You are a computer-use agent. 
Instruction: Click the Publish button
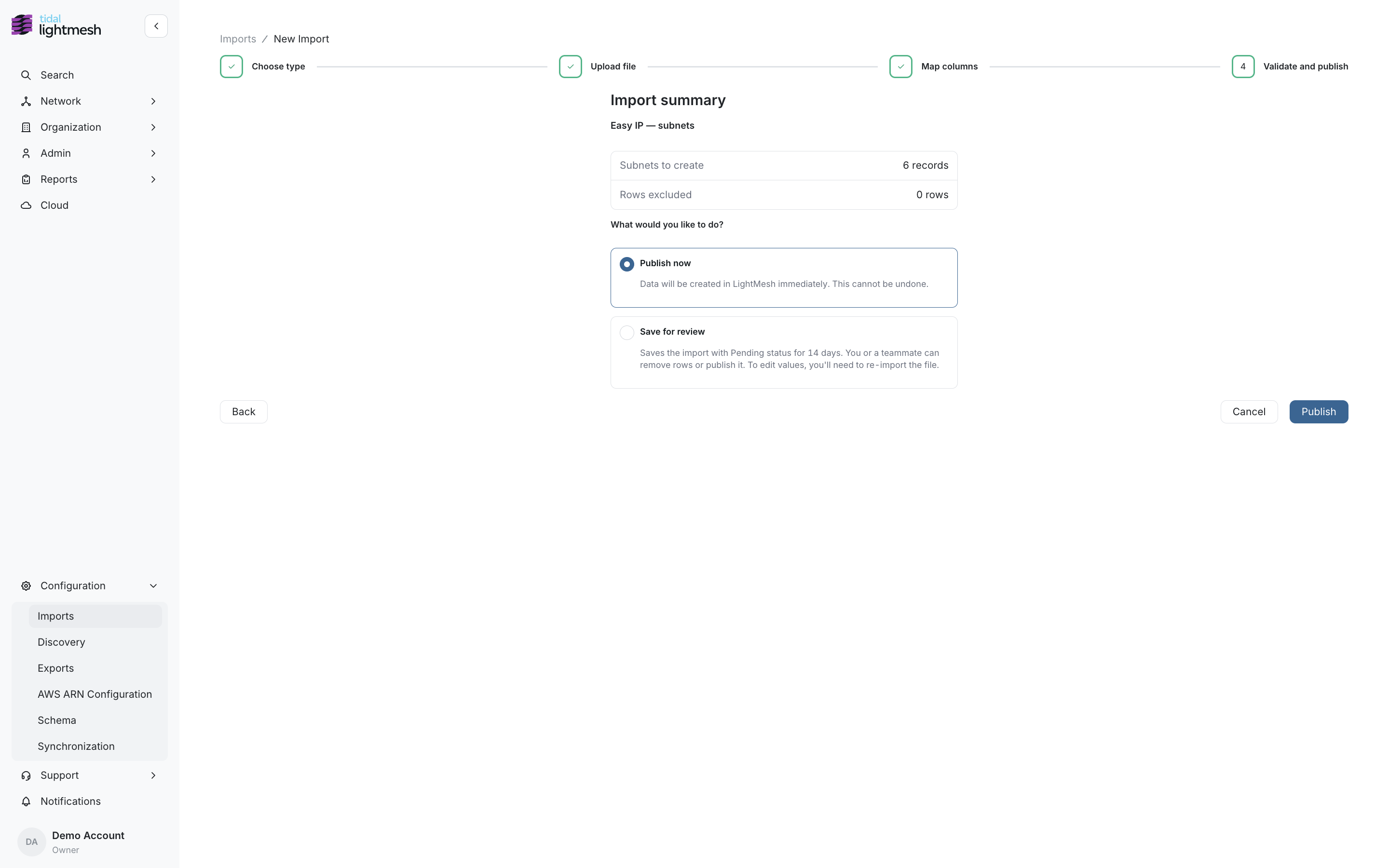[x=1319, y=412]
